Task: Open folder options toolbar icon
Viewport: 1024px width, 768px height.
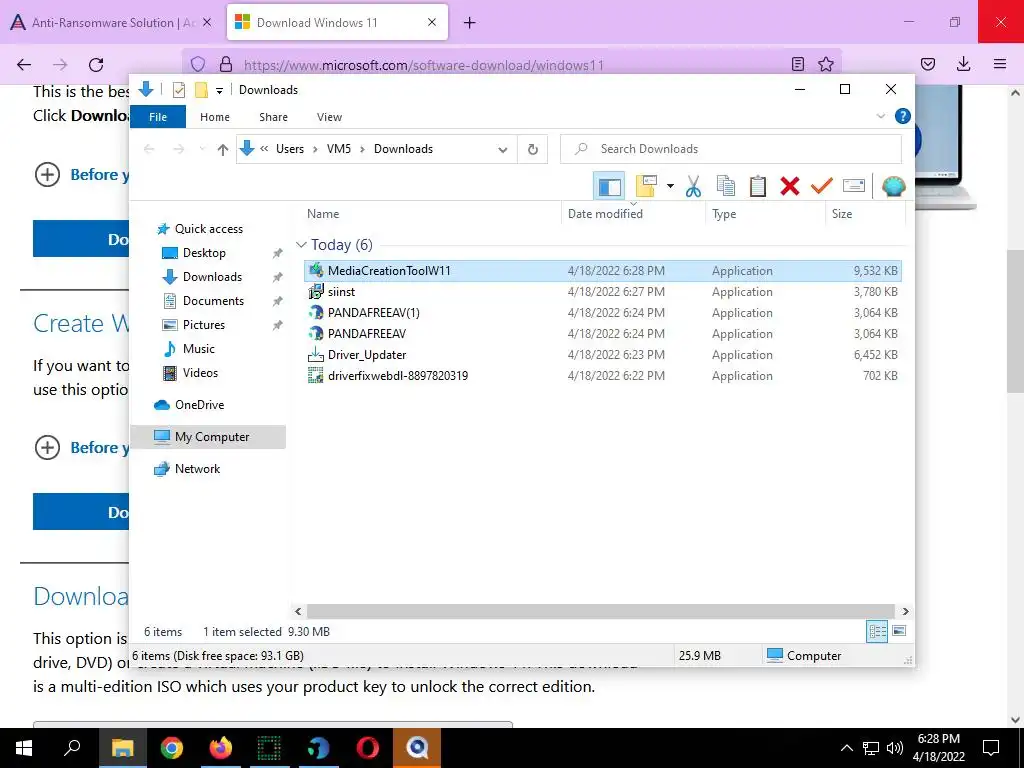Action: pyautogui.click(x=646, y=186)
